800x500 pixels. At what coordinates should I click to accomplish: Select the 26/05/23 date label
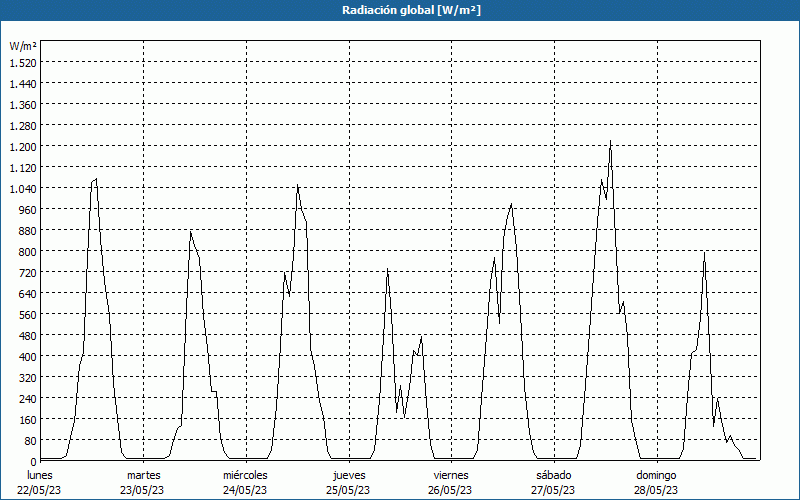coord(451,490)
